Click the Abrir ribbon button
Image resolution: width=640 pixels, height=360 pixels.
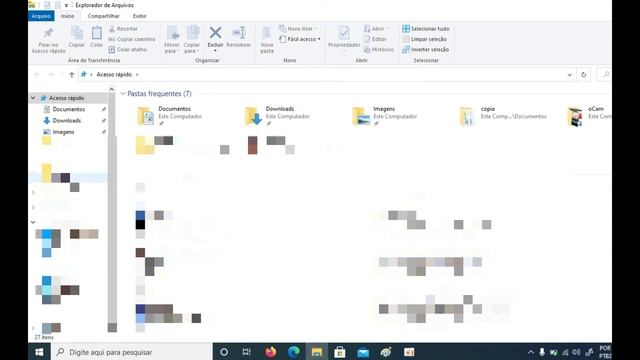click(x=376, y=29)
